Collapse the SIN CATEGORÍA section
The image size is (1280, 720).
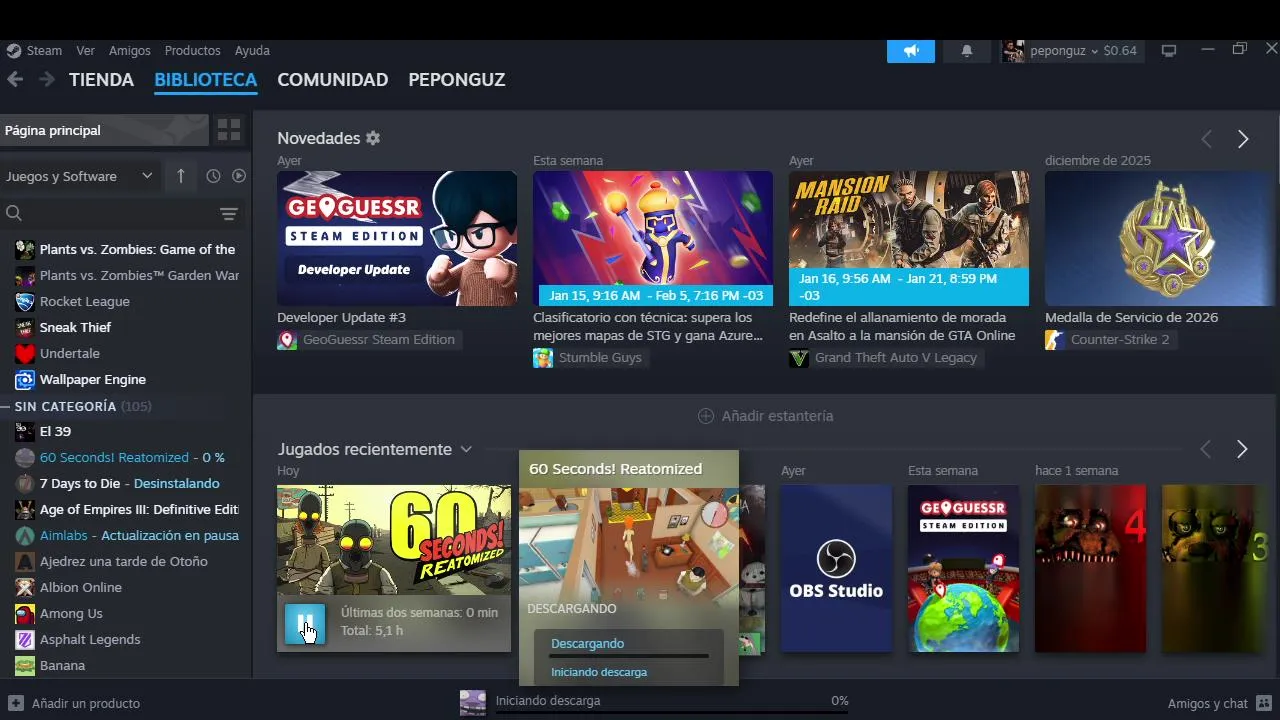5,406
